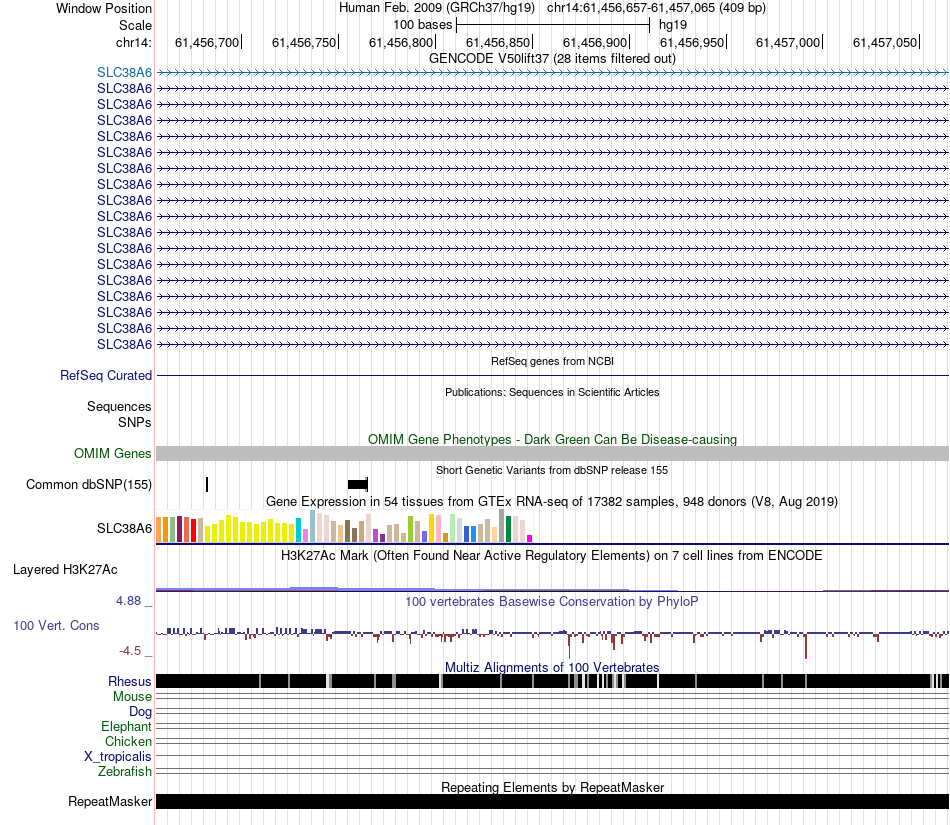Image resolution: width=950 pixels, height=825 pixels.
Task: Click the -4.5 lower PhyloP scale value
Action: (130, 651)
